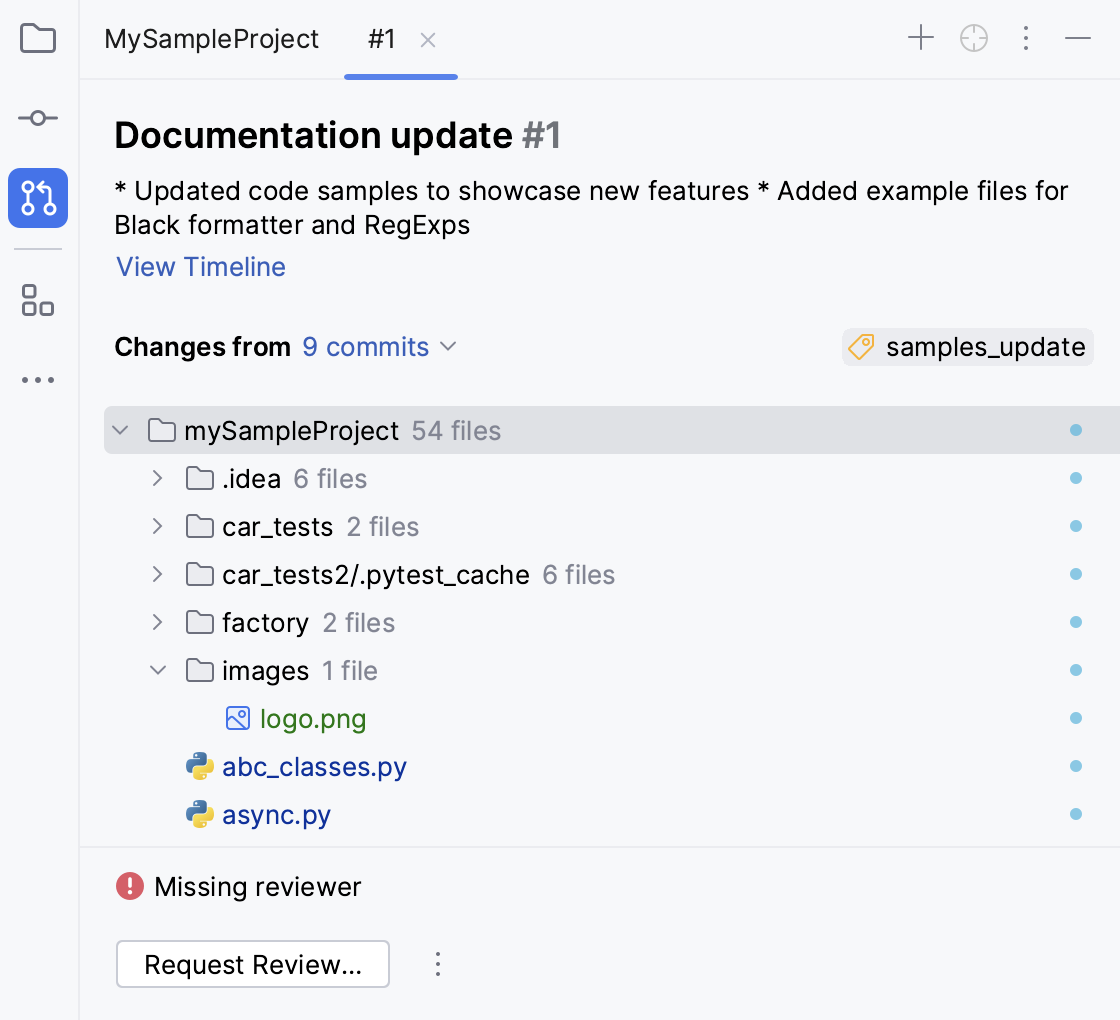Select the #1 pull request tab
The height and width of the screenshot is (1020, 1120).
[381, 41]
